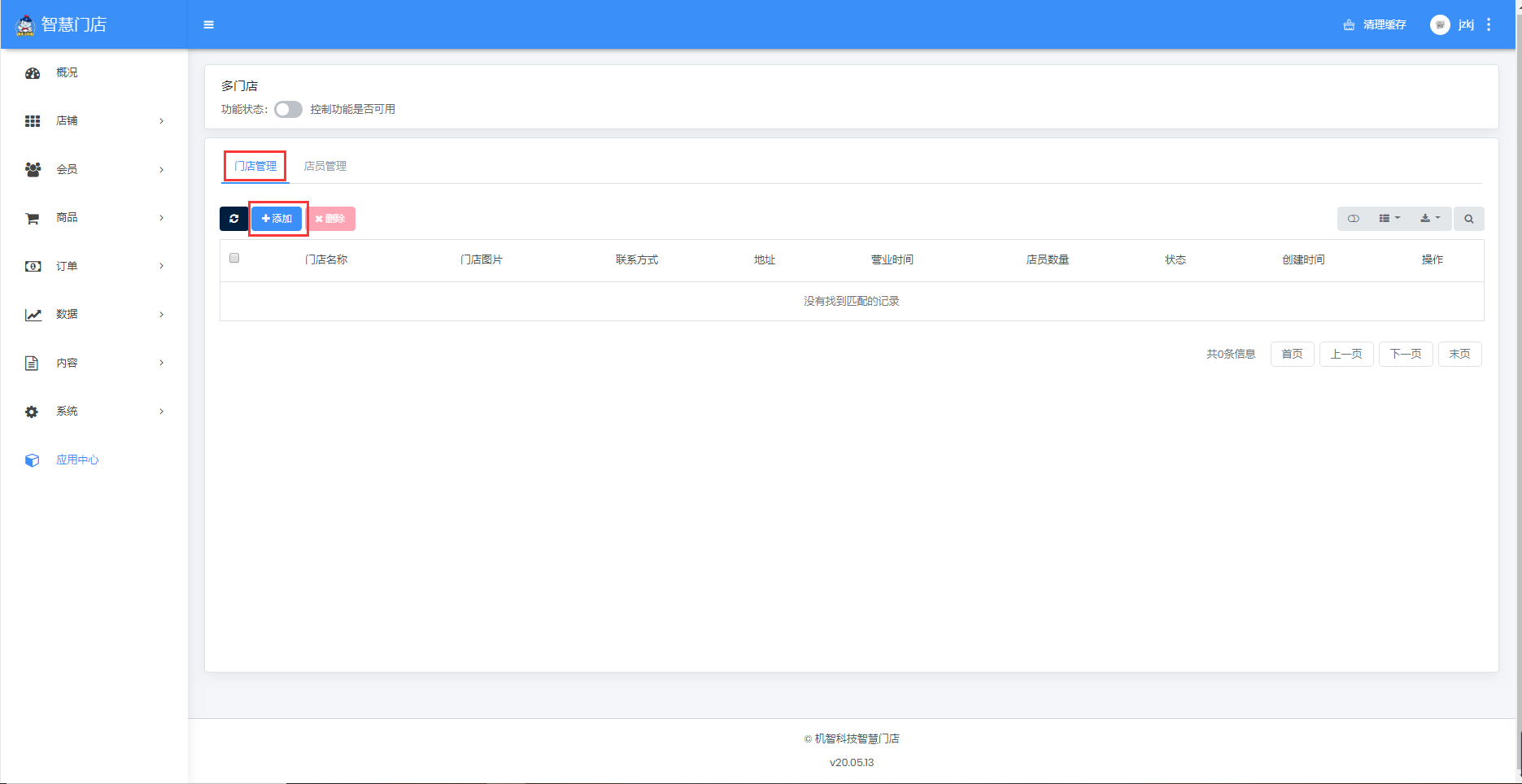This screenshot has height=784, width=1522.
Task: Open the jzkj user avatar
Action: (x=1440, y=25)
